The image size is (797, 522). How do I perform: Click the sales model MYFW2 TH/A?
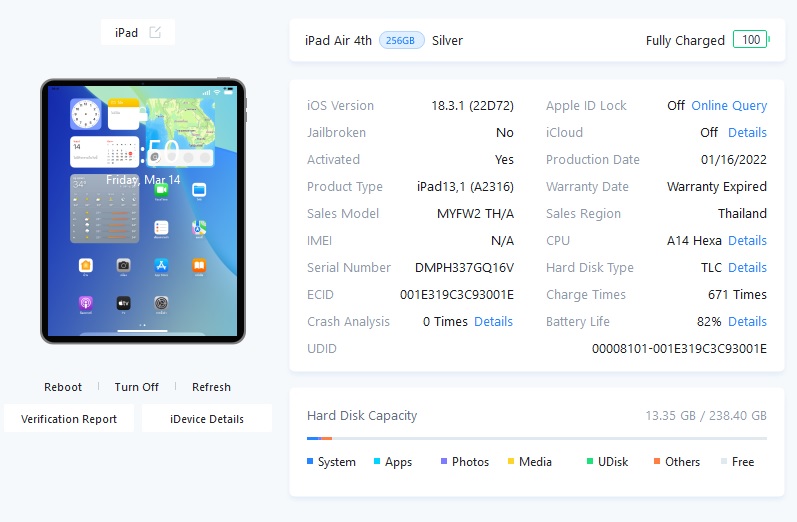[475, 213]
